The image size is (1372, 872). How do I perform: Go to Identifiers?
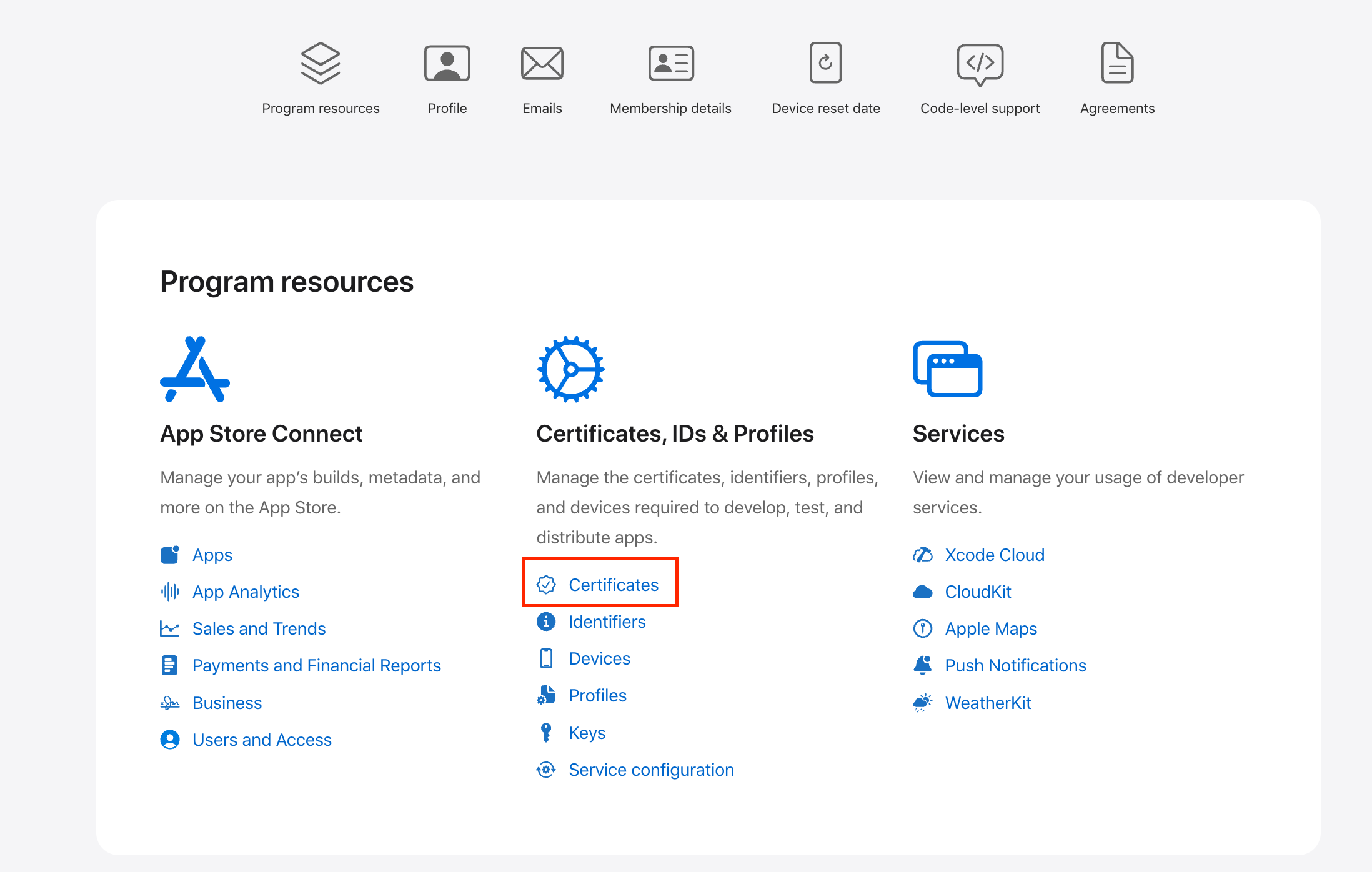pyautogui.click(x=607, y=622)
